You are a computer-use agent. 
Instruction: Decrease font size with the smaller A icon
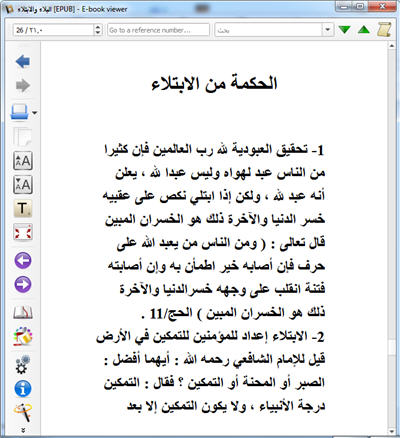[x=23, y=185]
